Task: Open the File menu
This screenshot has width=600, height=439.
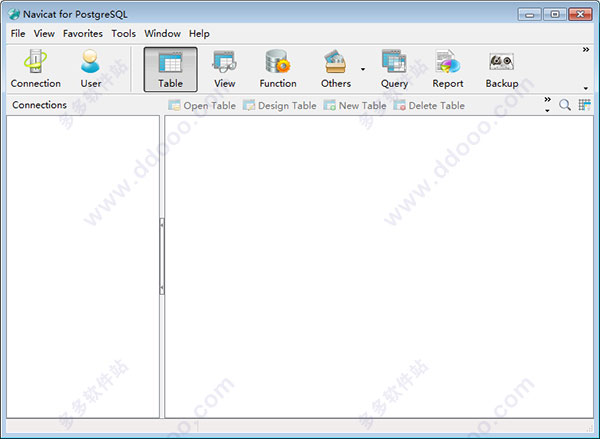Action: [x=18, y=34]
